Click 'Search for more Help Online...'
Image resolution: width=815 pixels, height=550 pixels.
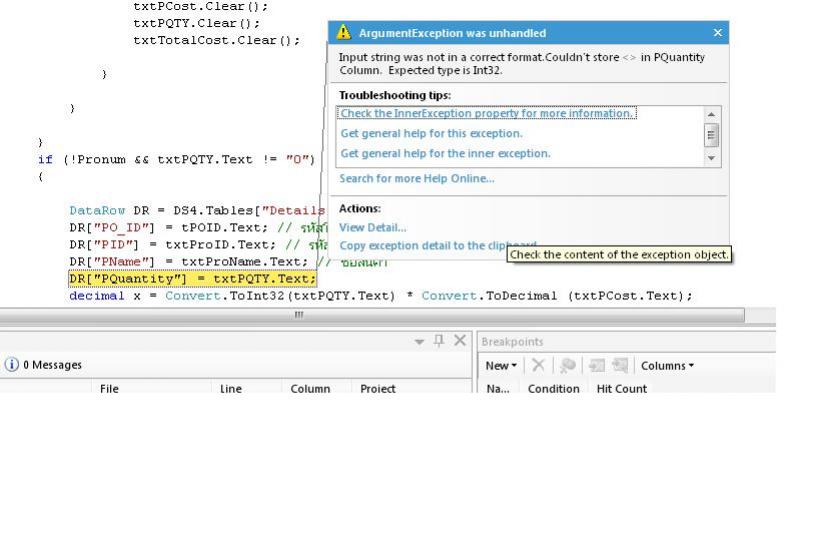[x=417, y=178]
